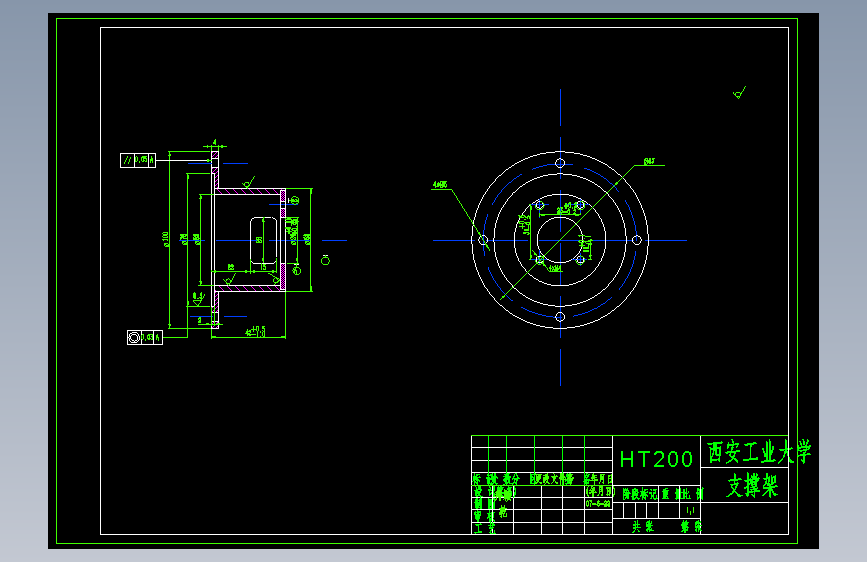This screenshot has height=562, width=867.
Task: Select the slotted window in section view
Action: 264,241
